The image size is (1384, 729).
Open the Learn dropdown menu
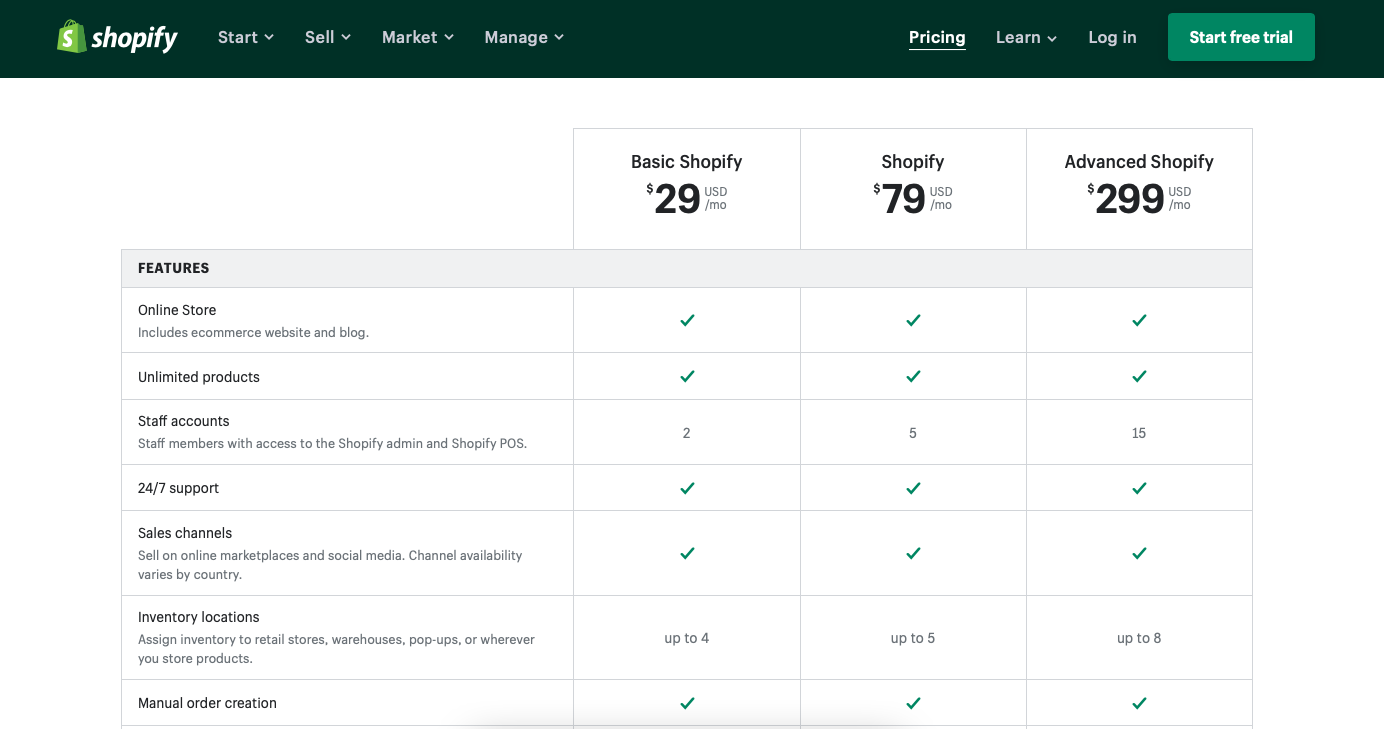pyautogui.click(x=1026, y=37)
